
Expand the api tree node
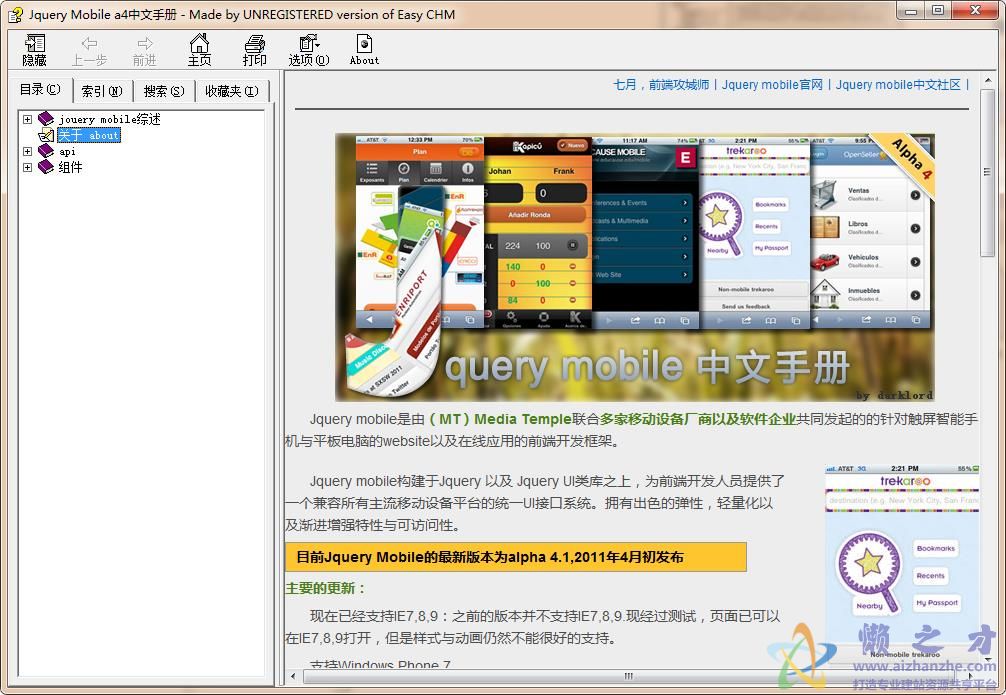point(26,151)
